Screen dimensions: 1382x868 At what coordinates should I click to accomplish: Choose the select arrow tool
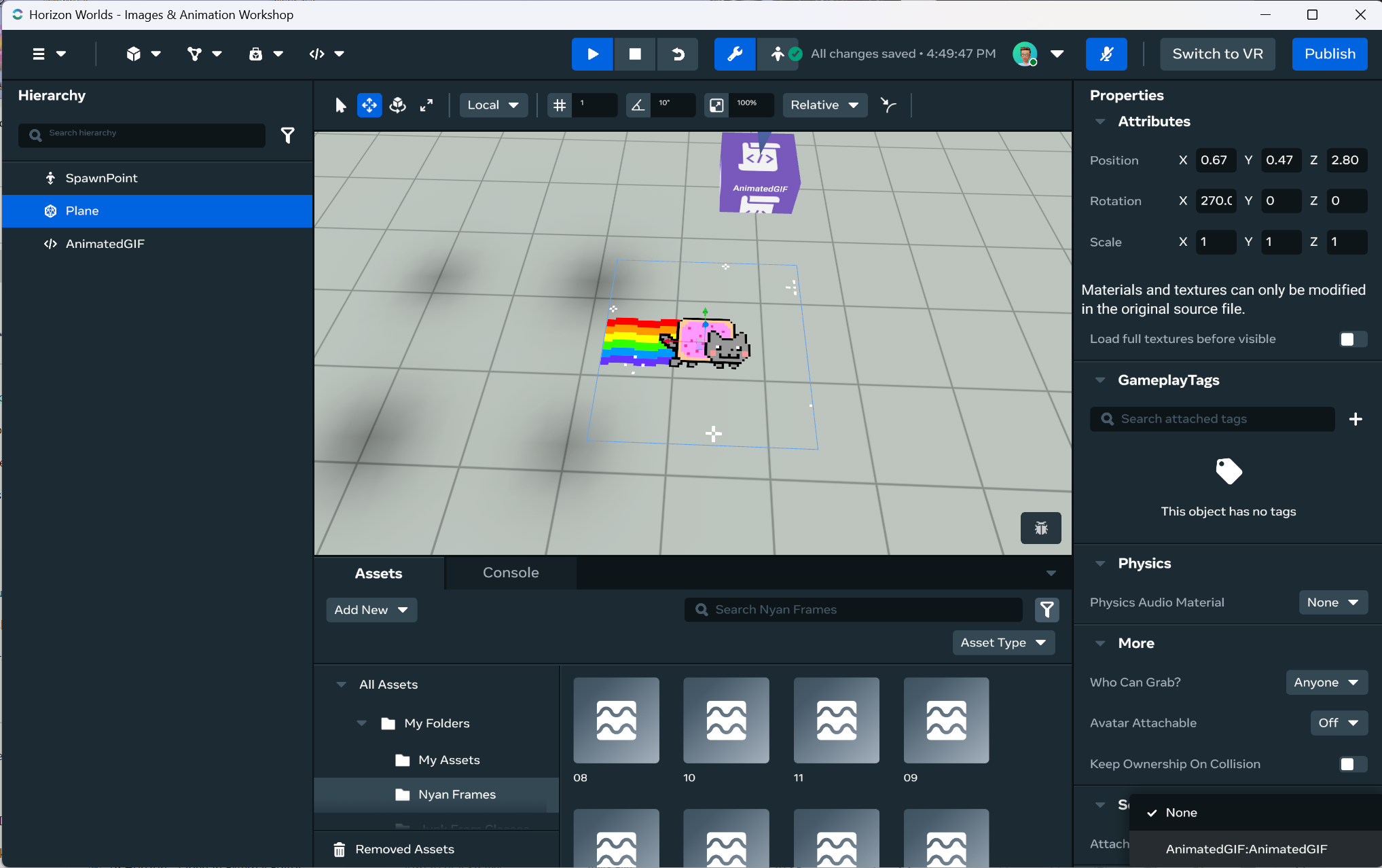[341, 105]
